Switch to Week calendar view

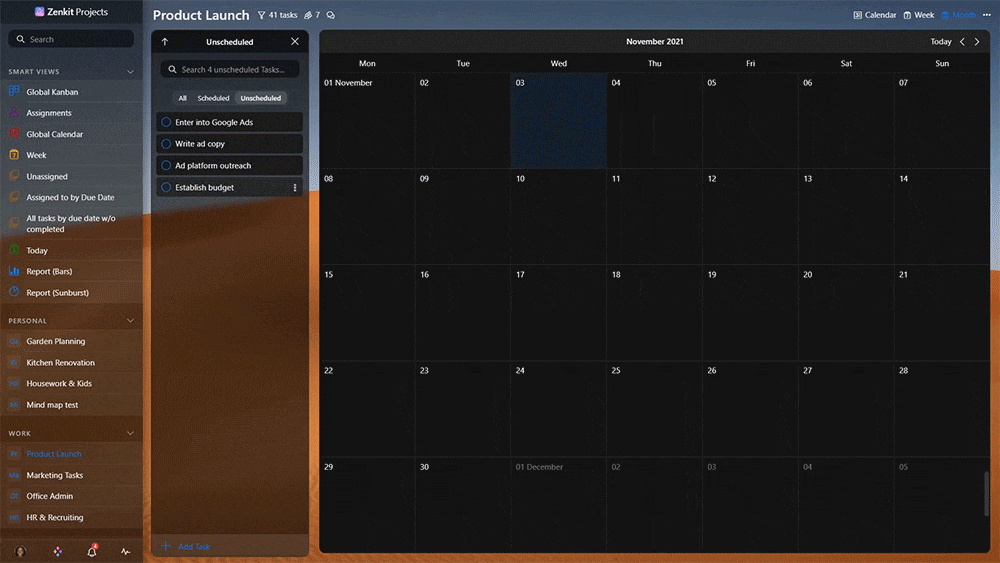pyautogui.click(x=918, y=15)
